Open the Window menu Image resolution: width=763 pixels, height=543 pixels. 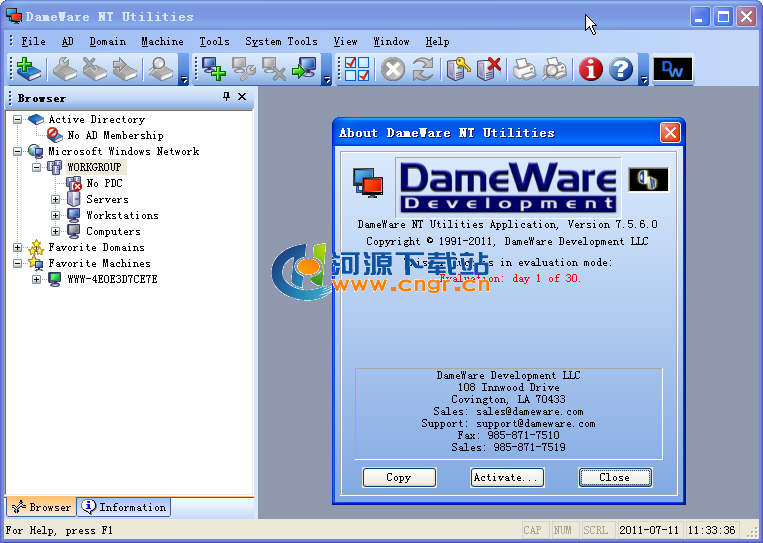click(391, 42)
